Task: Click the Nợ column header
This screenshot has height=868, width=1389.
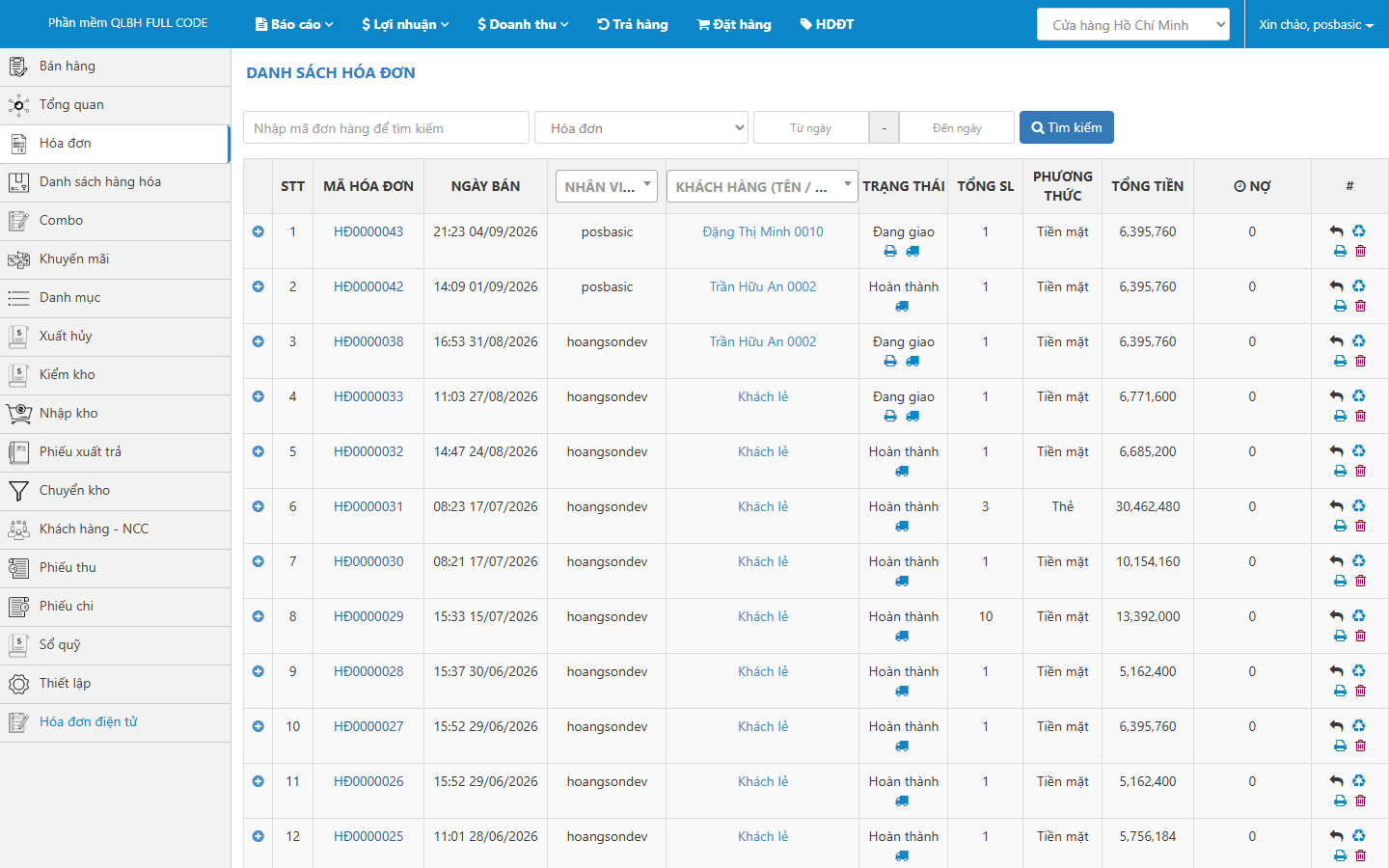Action: click(1252, 186)
